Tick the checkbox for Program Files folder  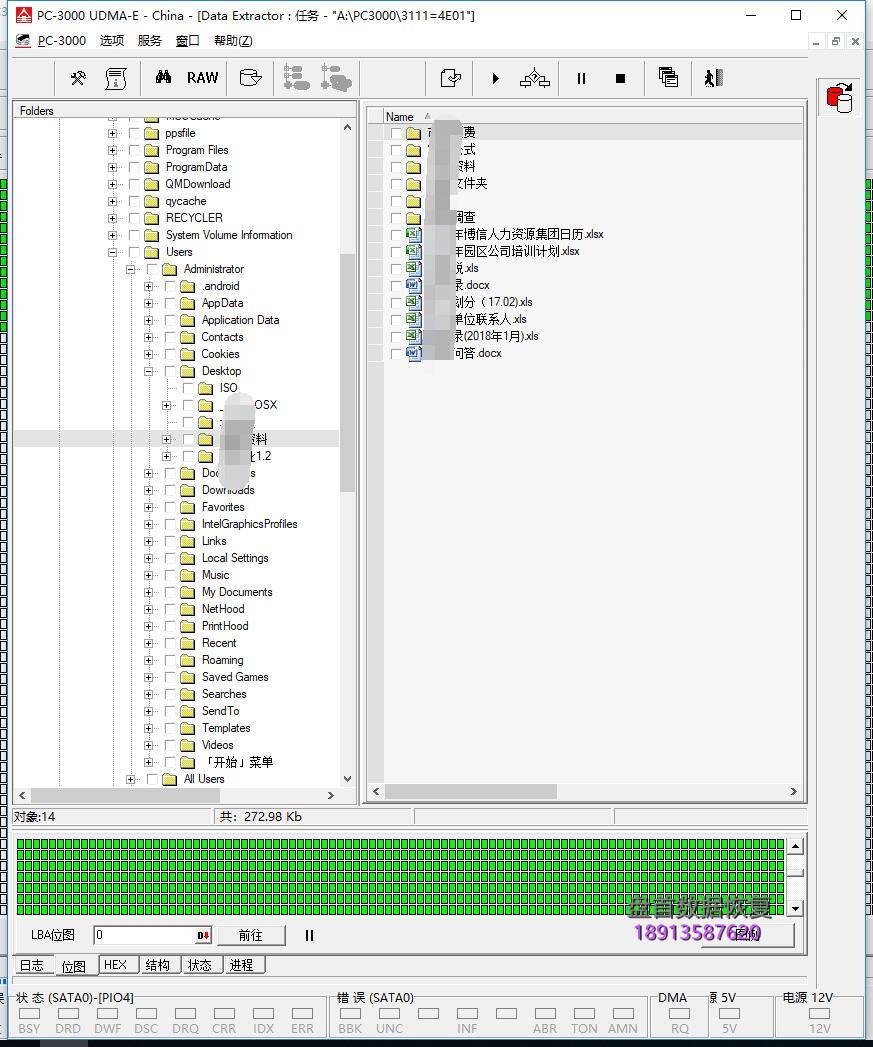click(x=134, y=150)
